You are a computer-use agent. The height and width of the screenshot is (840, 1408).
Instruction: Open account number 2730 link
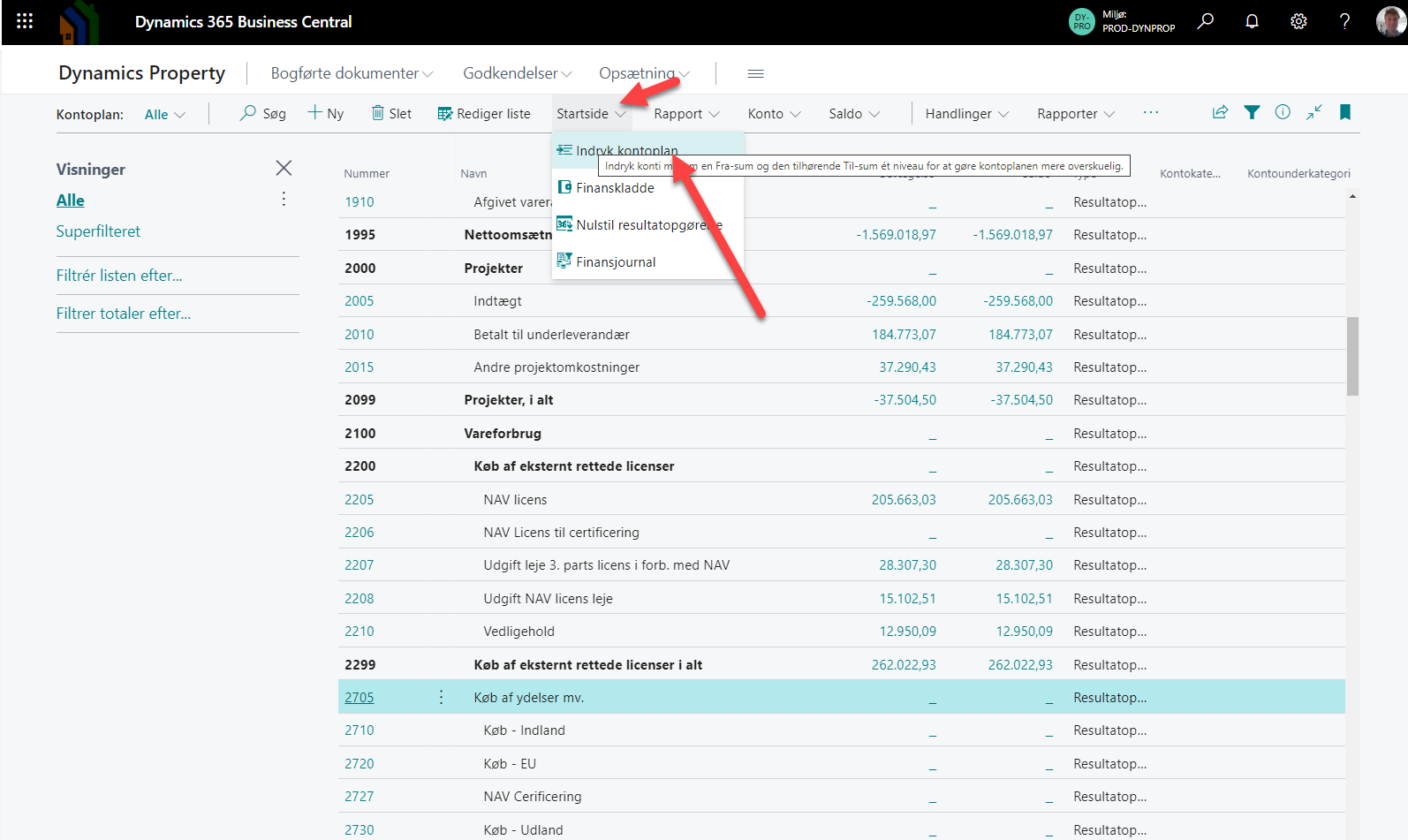pyautogui.click(x=360, y=829)
